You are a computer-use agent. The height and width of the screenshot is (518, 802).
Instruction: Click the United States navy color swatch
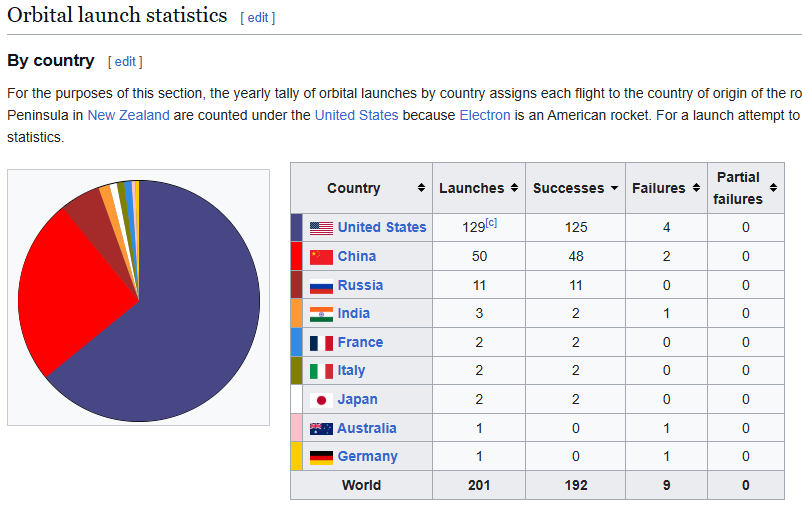click(x=297, y=228)
